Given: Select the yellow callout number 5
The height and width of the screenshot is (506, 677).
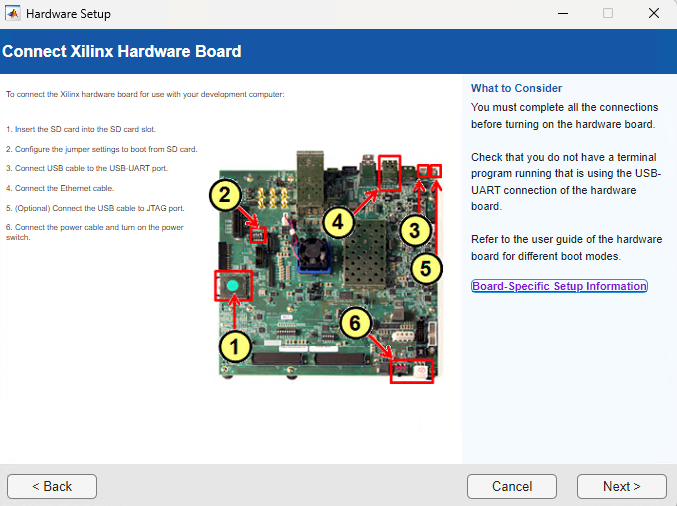Looking at the screenshot, I should pos(426,267).
